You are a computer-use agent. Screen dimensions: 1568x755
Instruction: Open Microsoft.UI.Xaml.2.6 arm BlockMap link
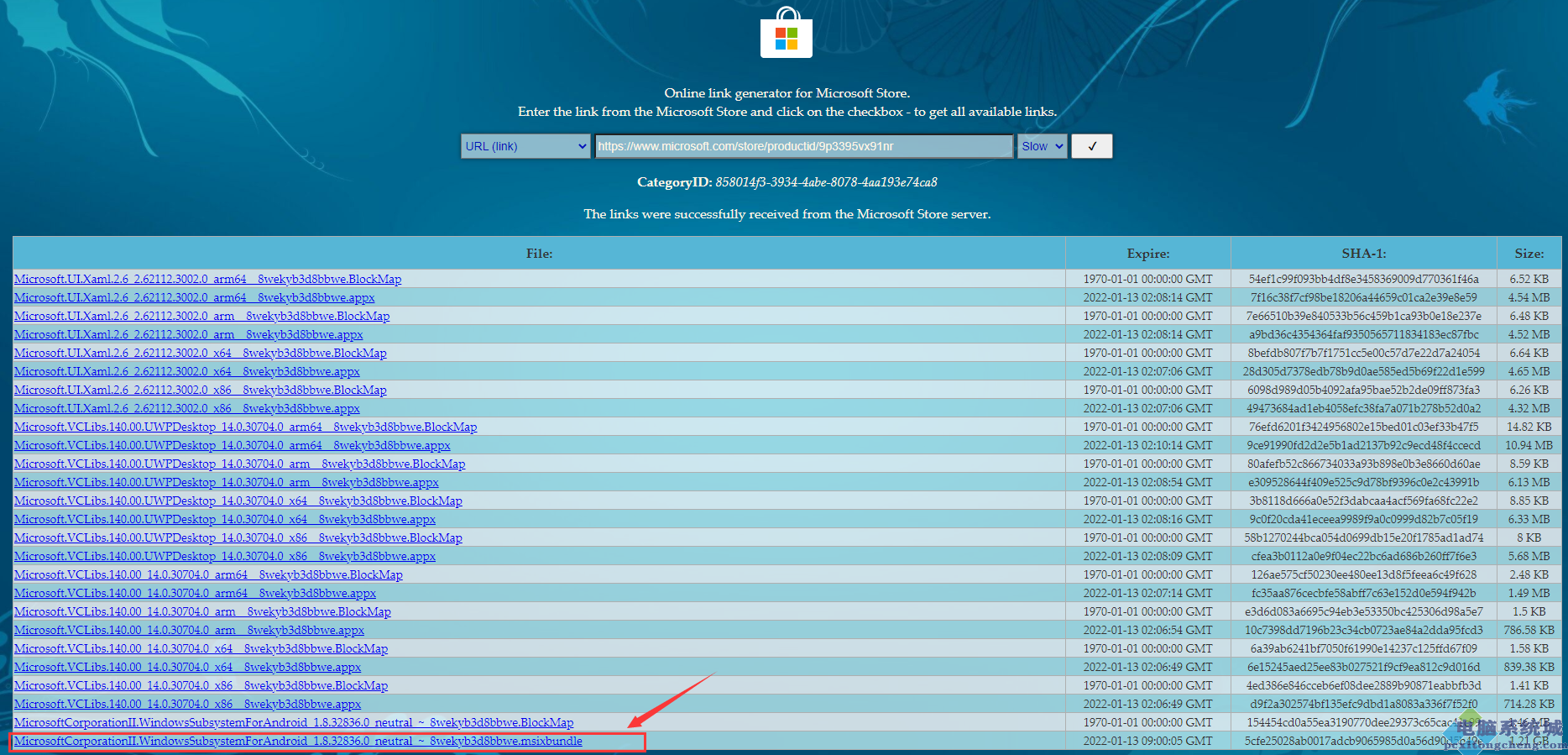(x=201, y=316)
